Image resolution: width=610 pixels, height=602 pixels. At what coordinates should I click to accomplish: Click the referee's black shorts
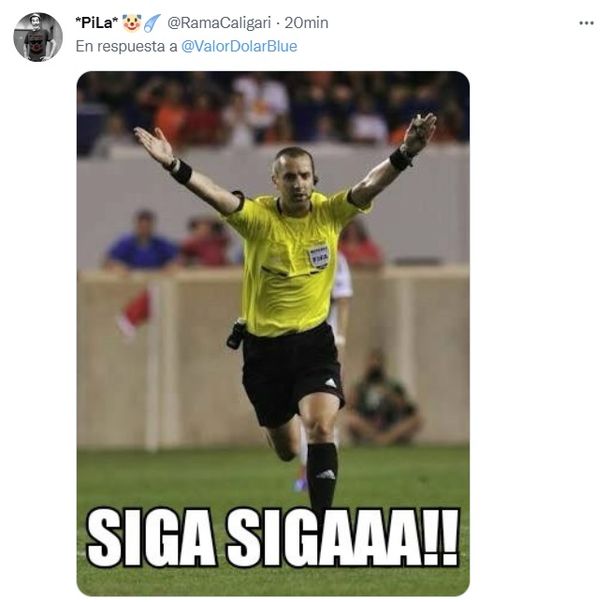pos(292,374)
